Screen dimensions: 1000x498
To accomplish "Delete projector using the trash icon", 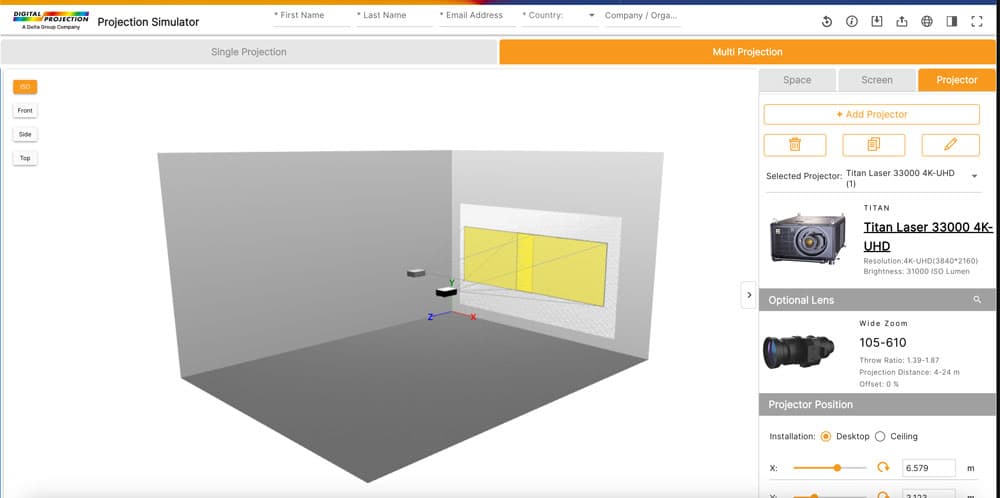I will coord(795,144).
